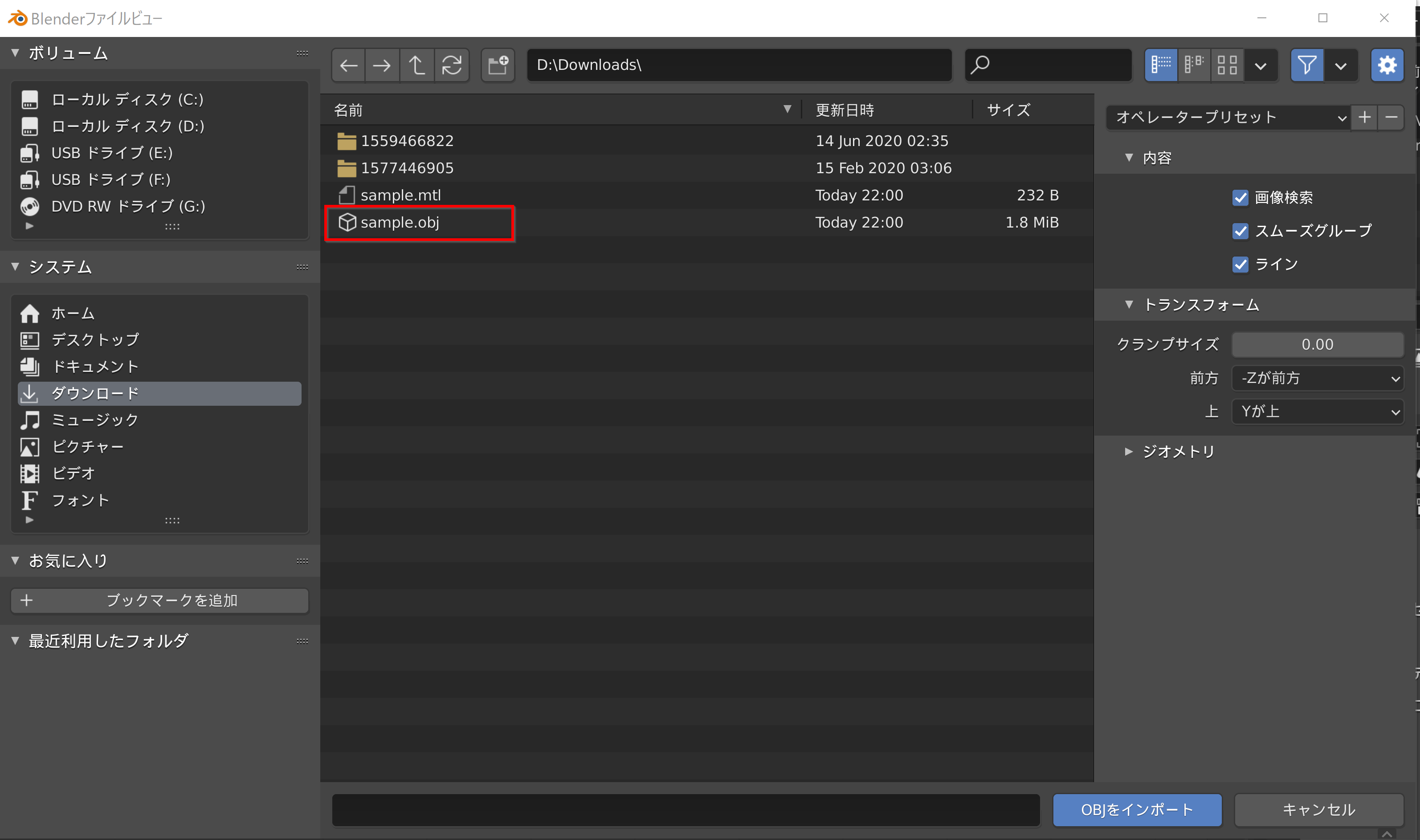Click the filename input field
The image size is (1420, 840).
point(686,810)
